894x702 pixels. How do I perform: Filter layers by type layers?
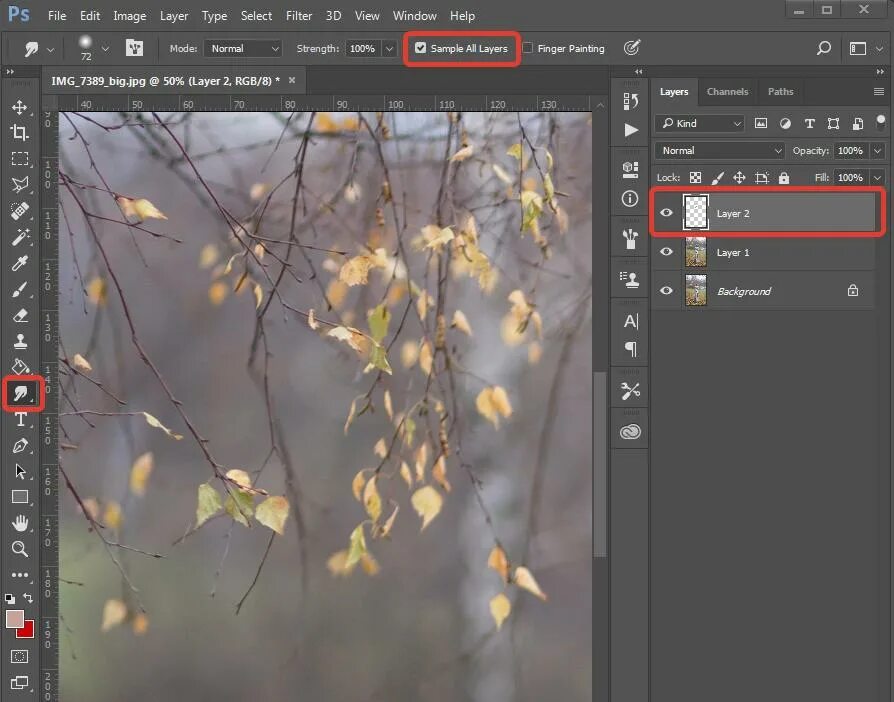[809, 123]
